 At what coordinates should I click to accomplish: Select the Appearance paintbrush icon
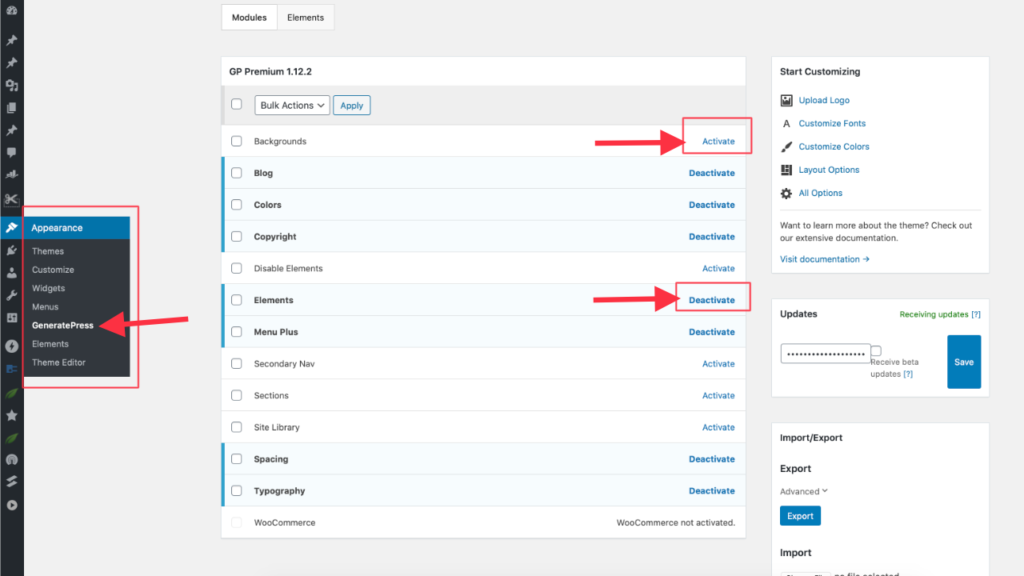(x=12, y=227)
